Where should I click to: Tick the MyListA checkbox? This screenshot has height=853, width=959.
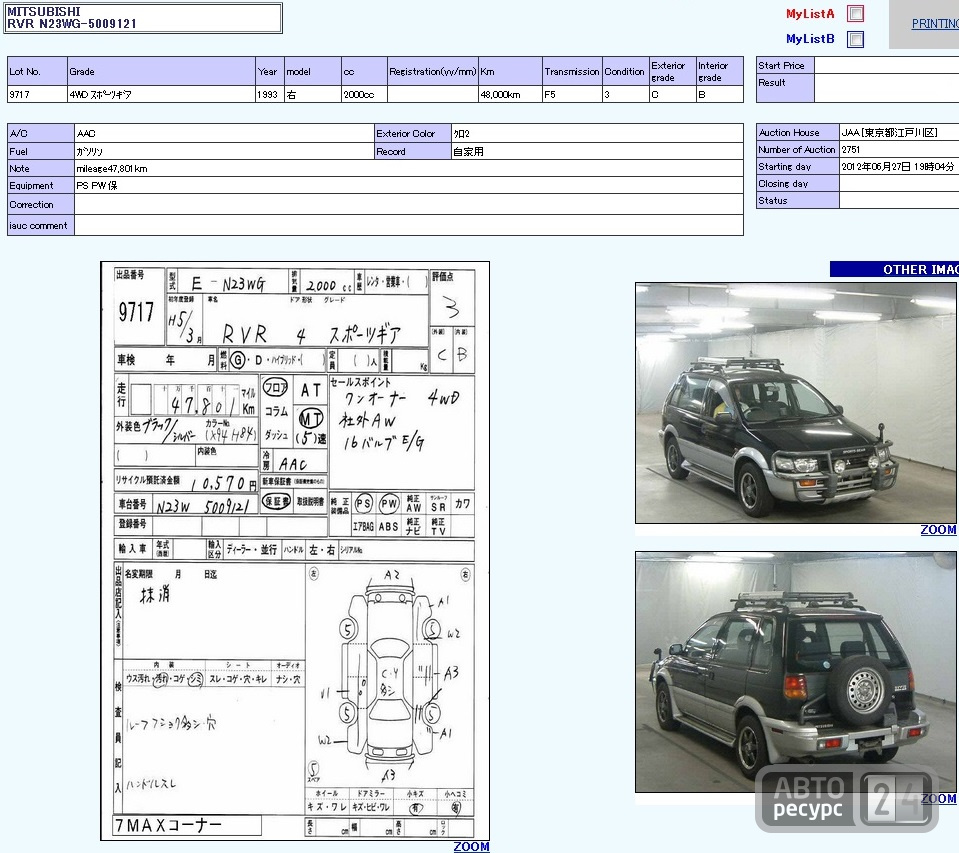point(855,13)
